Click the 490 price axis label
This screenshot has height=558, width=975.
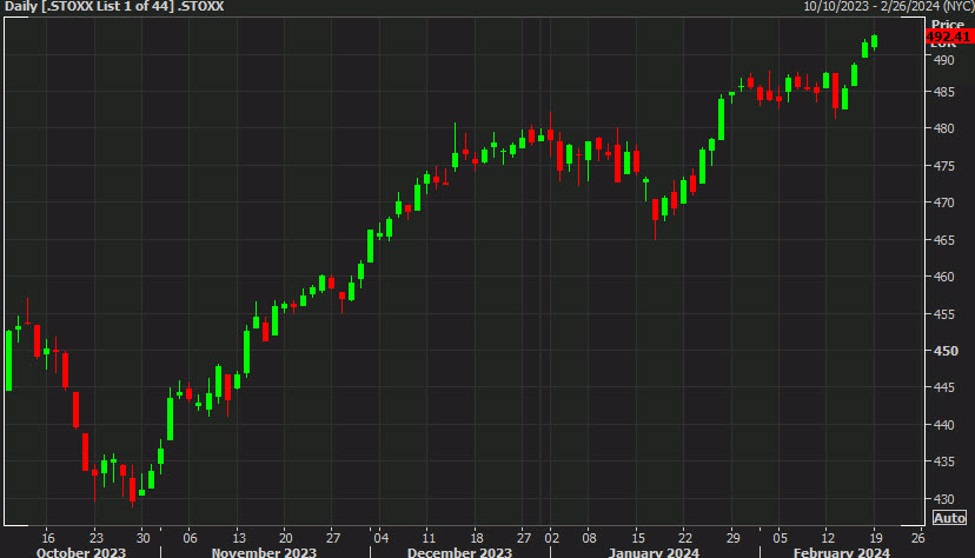[x=943, y=60]
